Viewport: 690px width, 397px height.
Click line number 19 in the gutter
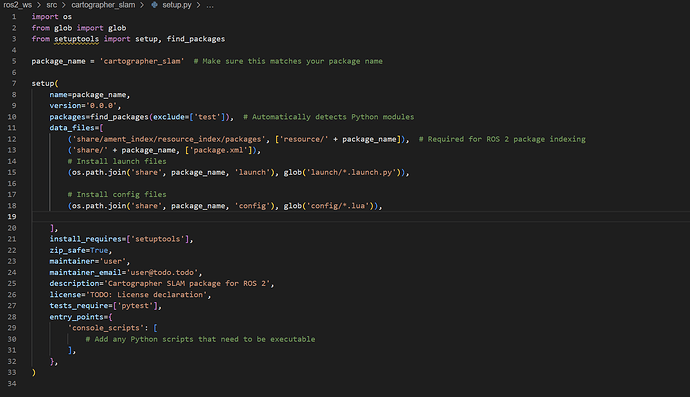(x=12, y=217)
